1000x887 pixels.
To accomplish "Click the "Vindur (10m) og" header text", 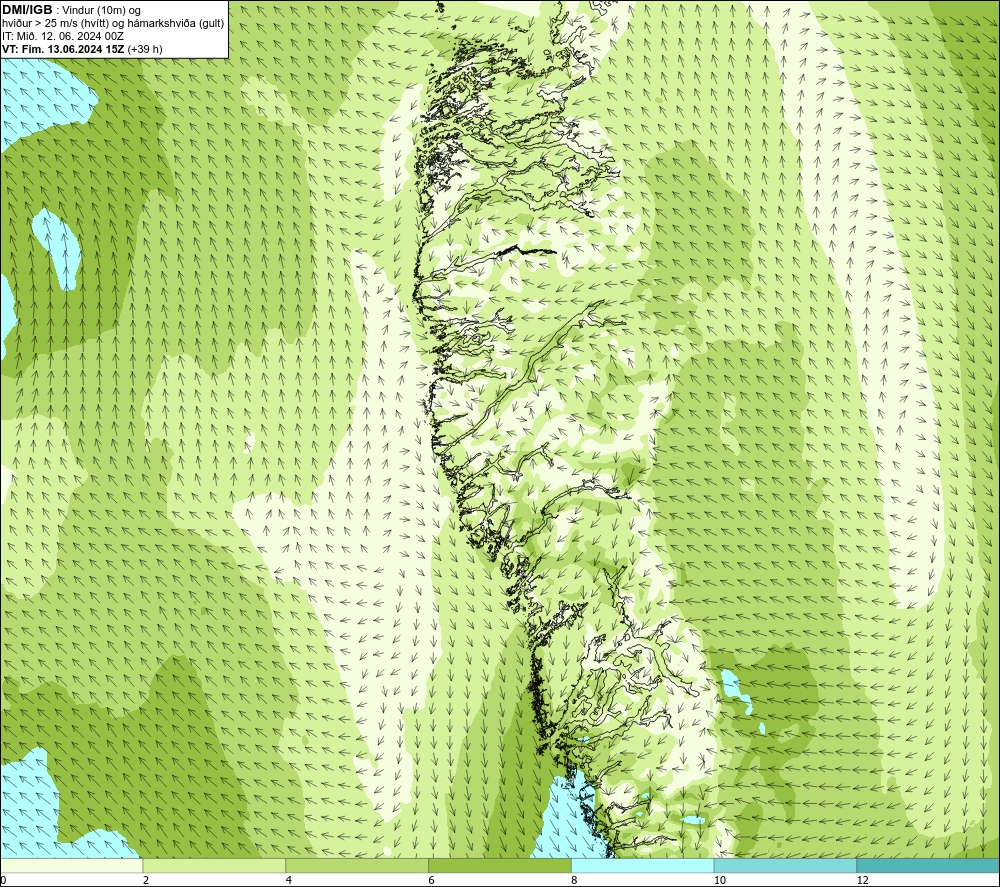I will tap(102, 11).
